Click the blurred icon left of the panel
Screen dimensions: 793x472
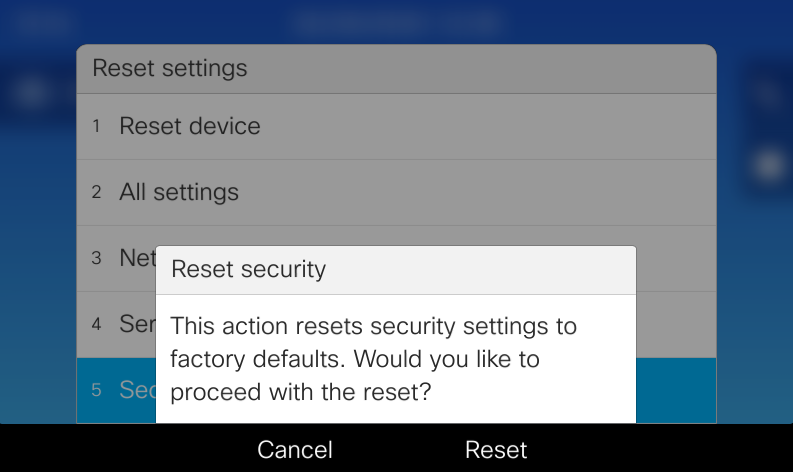pos(33,93)
